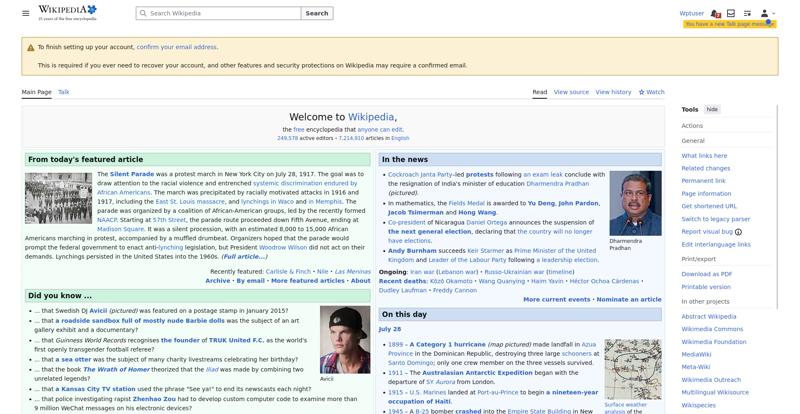Open the Avicii photo thumbnail

pyautogui.click(x=345, y=339)
